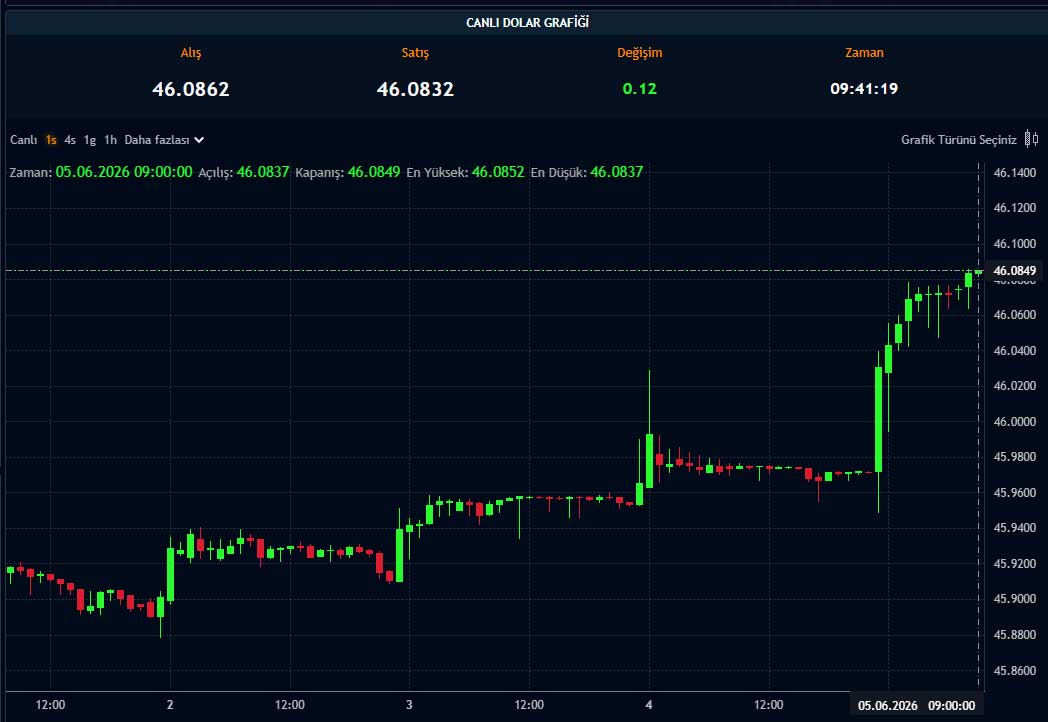The height and width of the screenshot is (722, 1048).
Task: Click the 46.1400 price axis label
Action: coord(1015,172)
